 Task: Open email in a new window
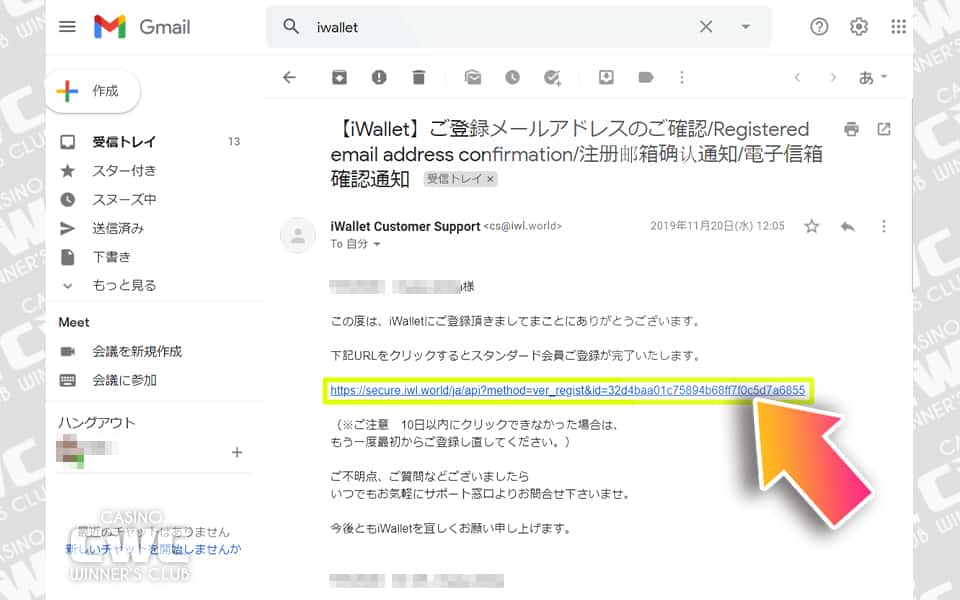tap(883, 129)
